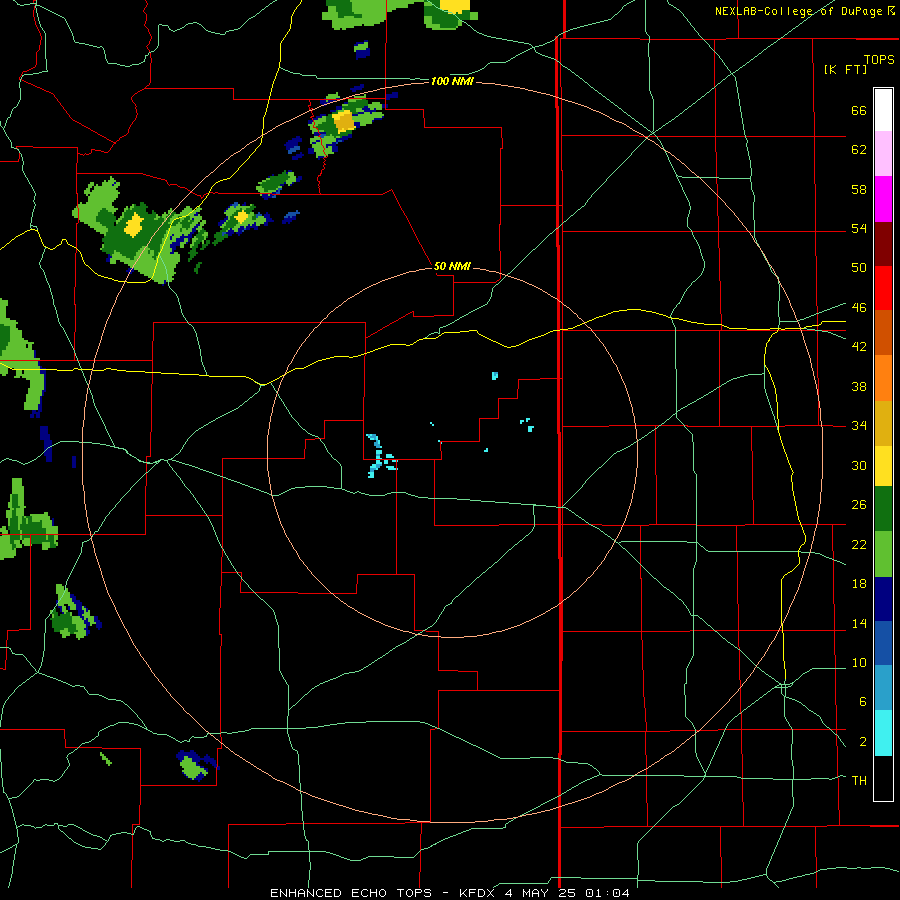This screenshot has width=900, height=900.
Task: Select the light green legend band
Action: coord(883,554)
